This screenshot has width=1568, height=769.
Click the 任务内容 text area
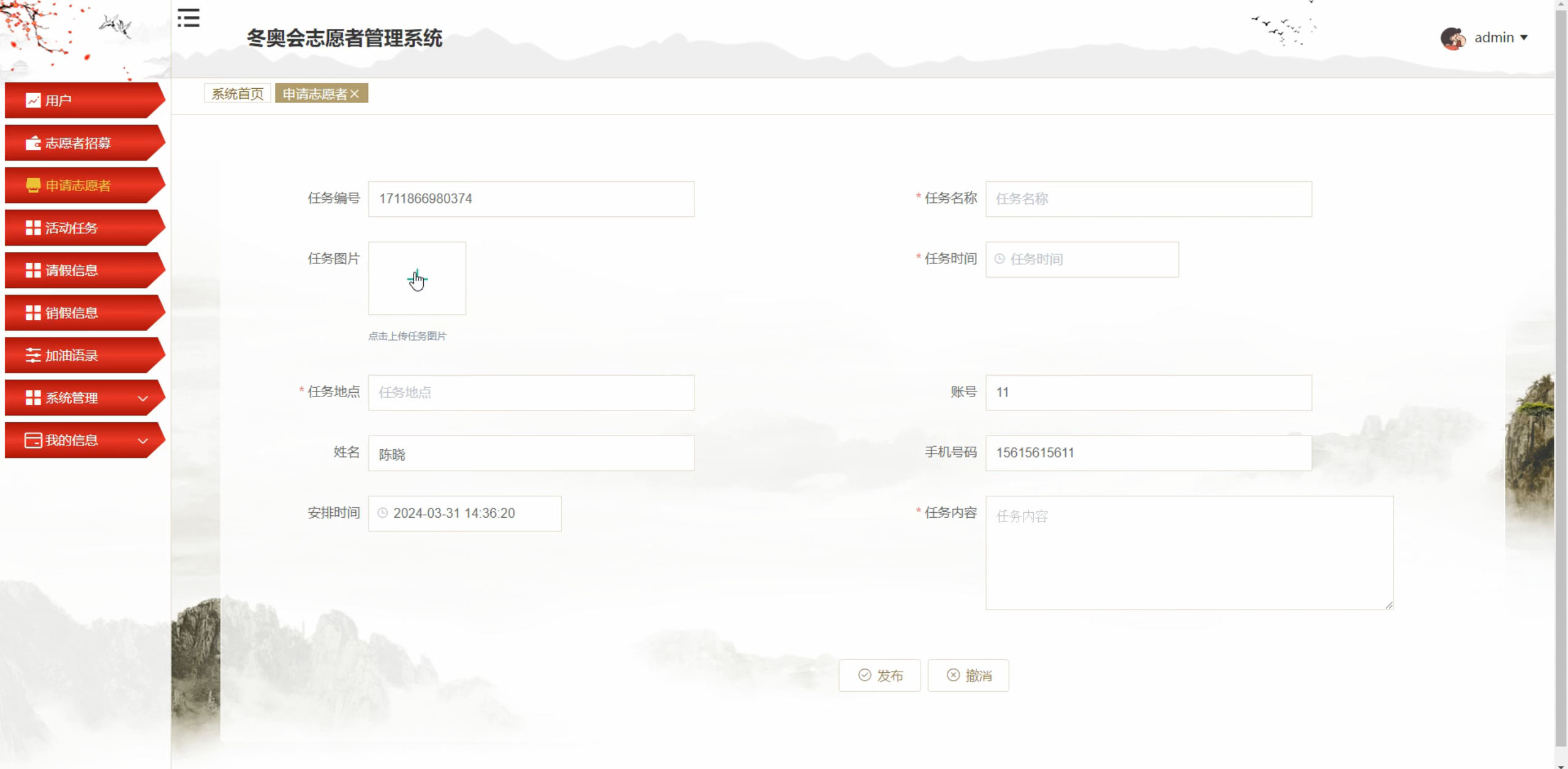point(1189,553)
